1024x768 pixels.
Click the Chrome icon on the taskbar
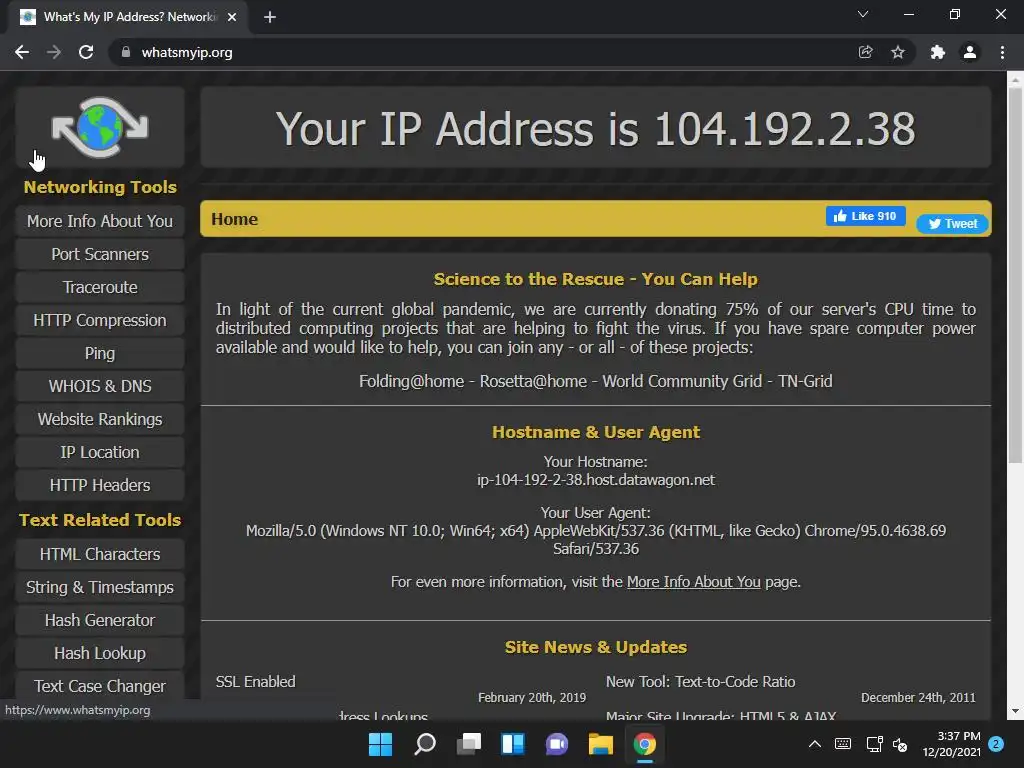click(645, 744)
